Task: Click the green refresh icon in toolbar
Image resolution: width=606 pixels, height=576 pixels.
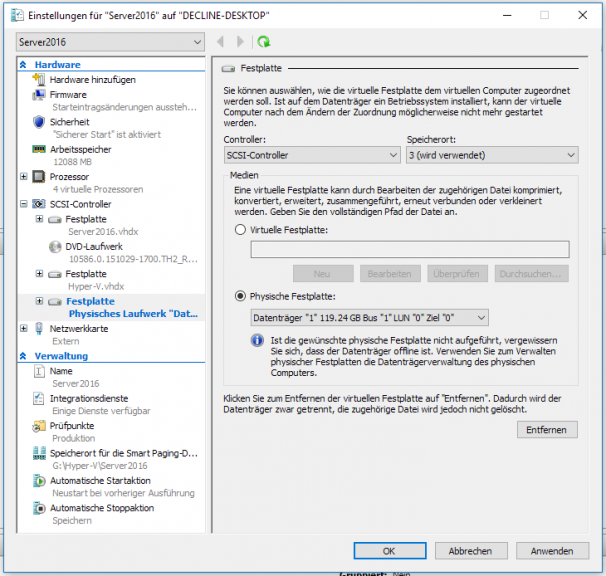Action: (x=264, y=41)
